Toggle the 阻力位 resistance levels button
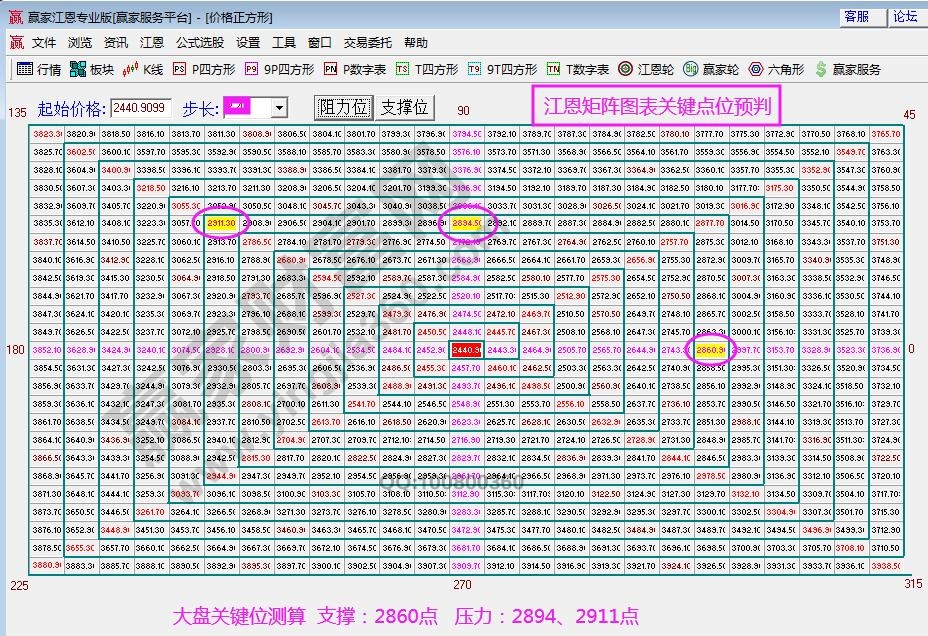928x636 pixels. 342,107
